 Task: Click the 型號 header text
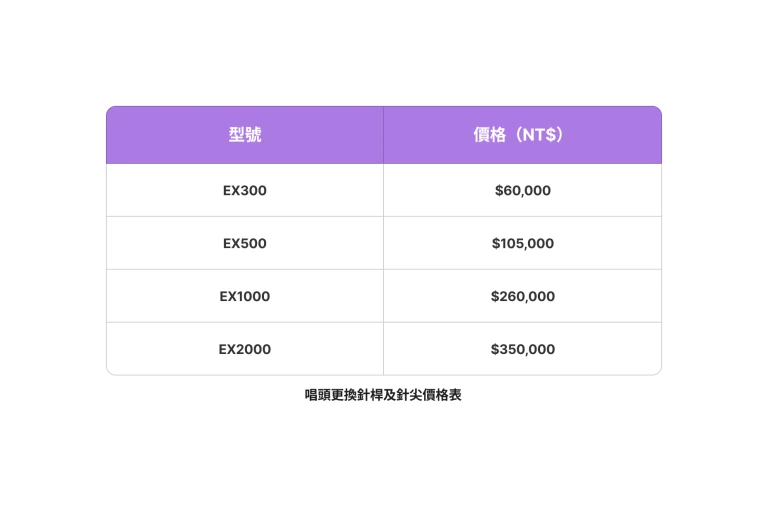pyautogui.click(x=245, y=135)
